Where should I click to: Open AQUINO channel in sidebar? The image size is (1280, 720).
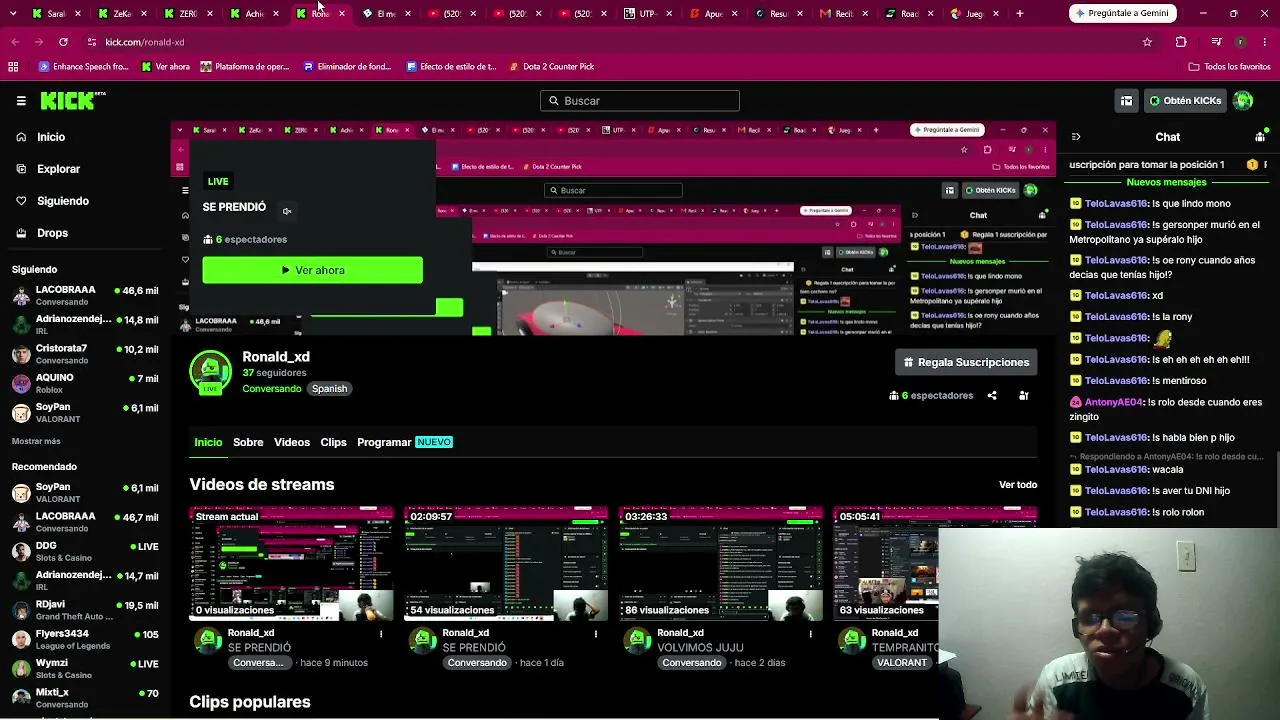click(85, 384)
